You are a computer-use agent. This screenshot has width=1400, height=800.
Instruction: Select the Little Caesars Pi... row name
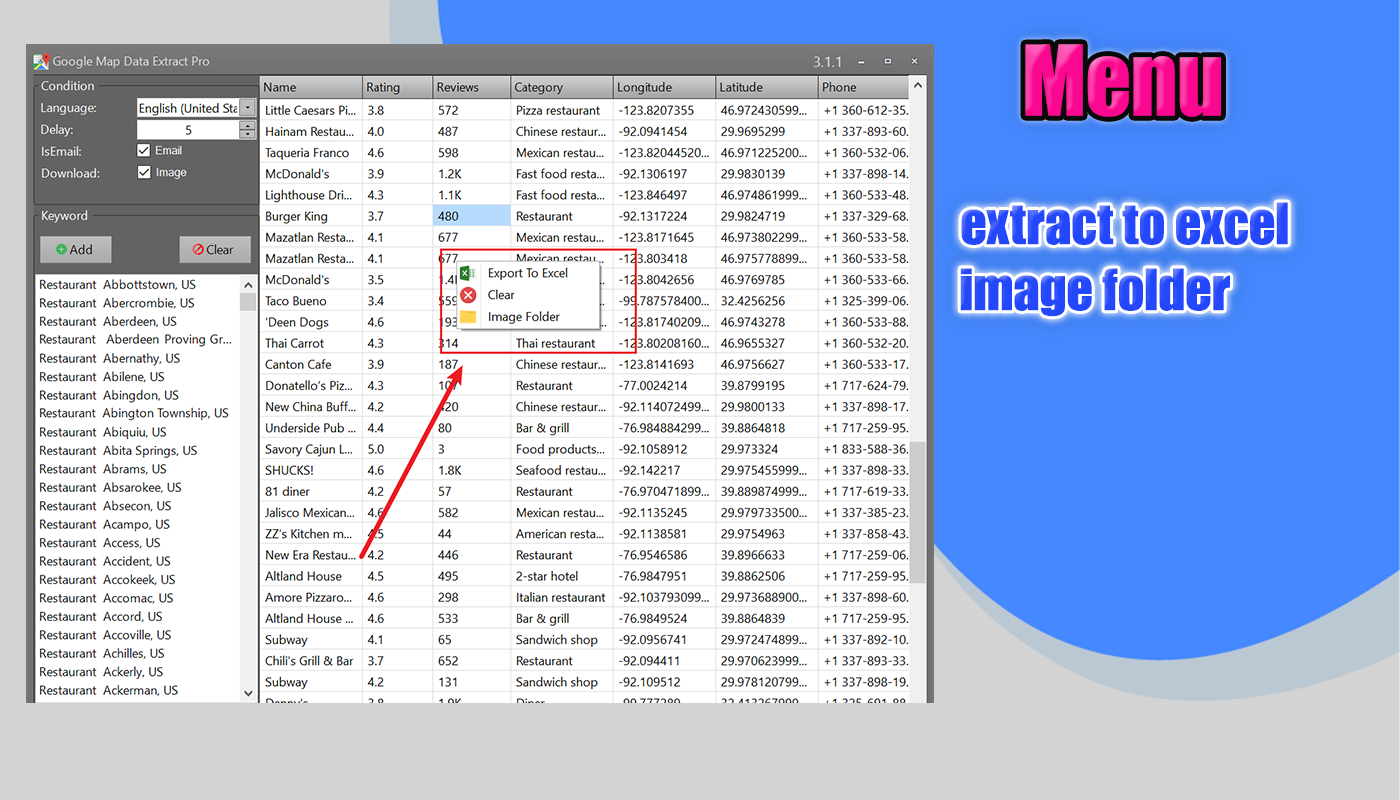pyautogui.click(x=311, y=110)
